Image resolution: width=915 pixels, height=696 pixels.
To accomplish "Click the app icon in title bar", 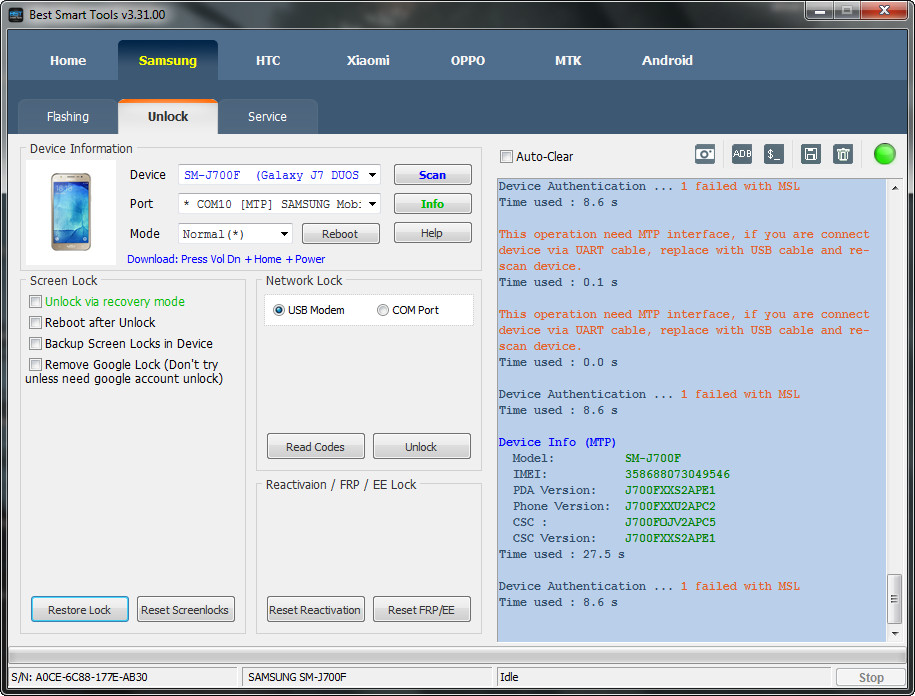I will (16, 14).
